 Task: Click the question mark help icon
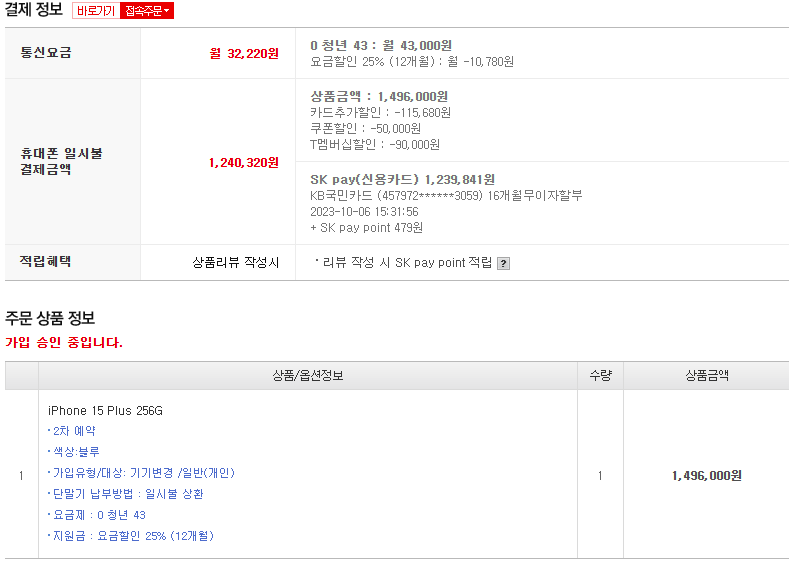click(x=503, y=264)
